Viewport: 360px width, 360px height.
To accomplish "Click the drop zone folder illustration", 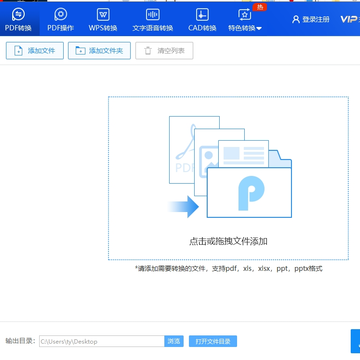I will pyautogui.click(x=230, y=167).
